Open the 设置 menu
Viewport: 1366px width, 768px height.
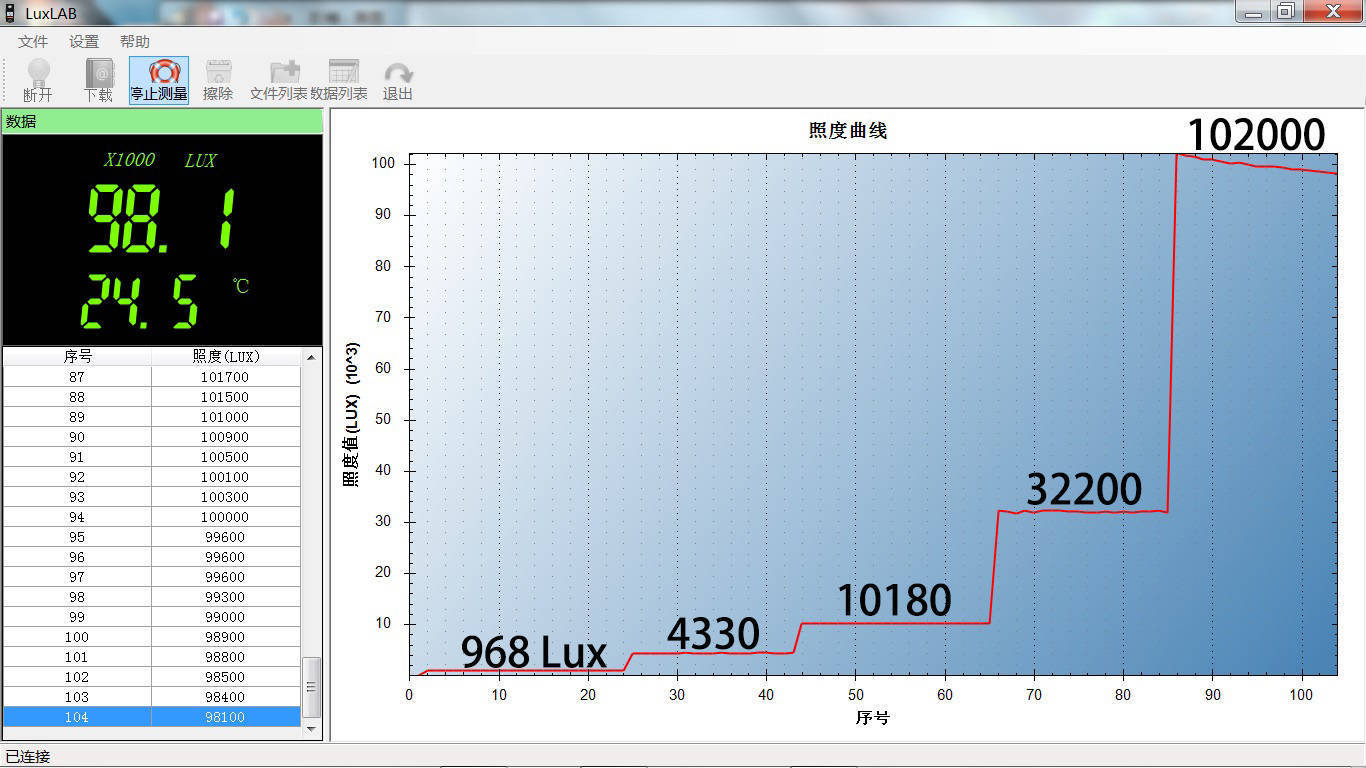coord(84,41)
